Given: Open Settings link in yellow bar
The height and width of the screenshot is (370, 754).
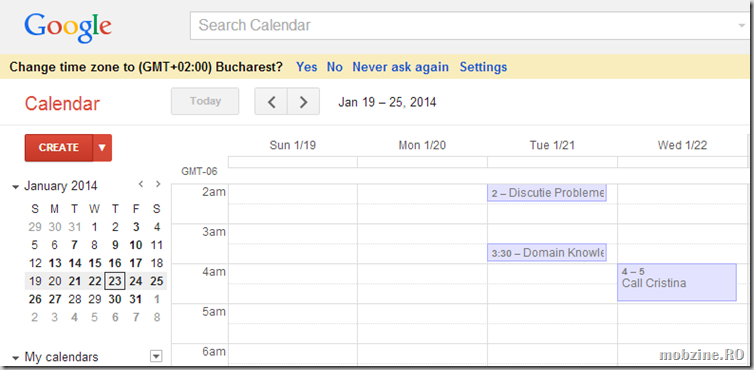Looking at the screenshot, I should [x=483, y=67].
